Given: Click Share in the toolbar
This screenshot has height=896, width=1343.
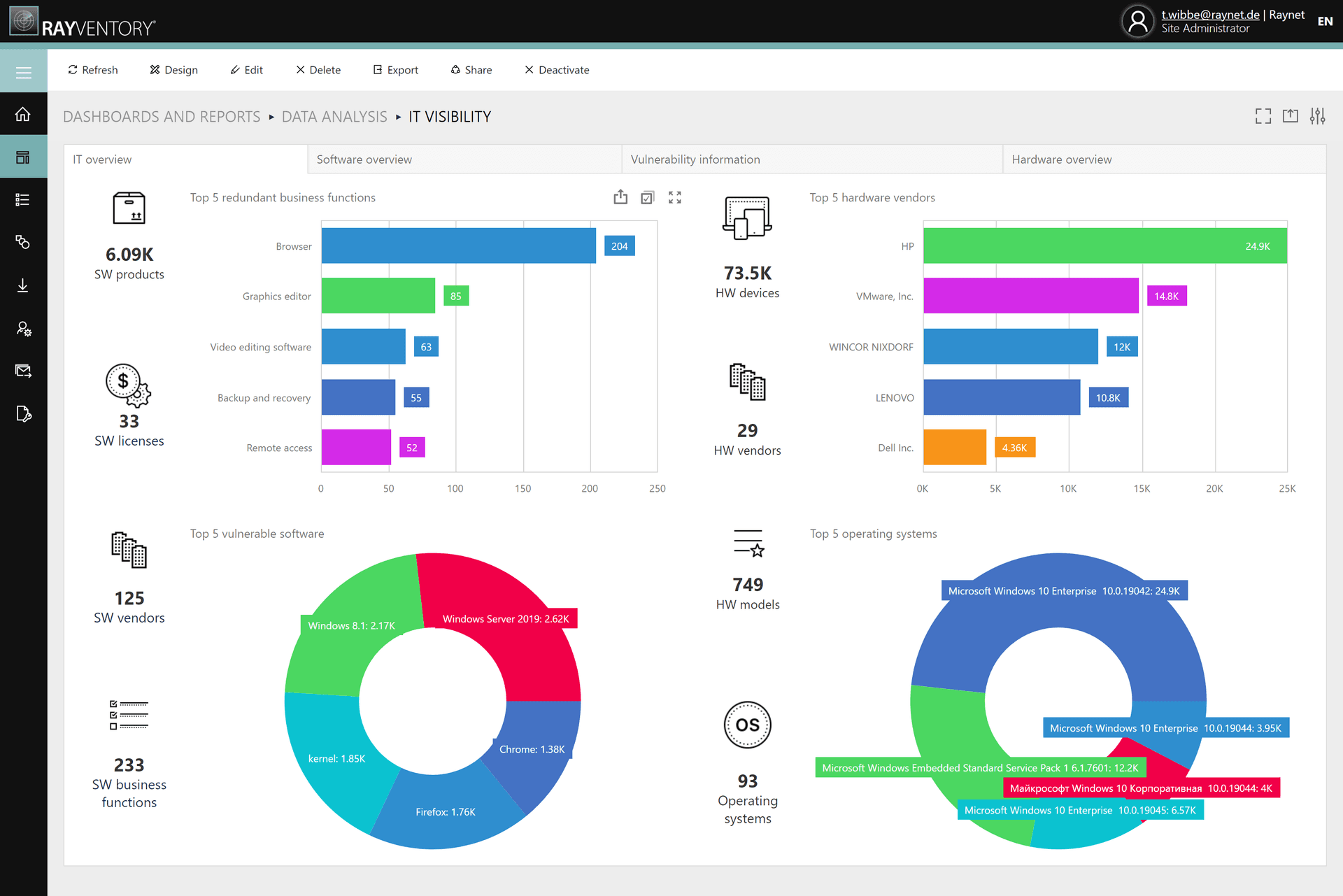Looking at the screenshot, I should pyautogui.click(x=471, y=70).
